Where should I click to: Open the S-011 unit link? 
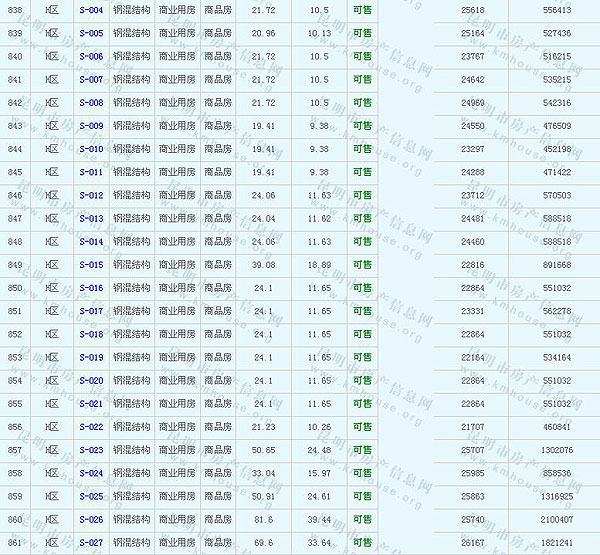pyautogui.click(x=91, y=172)
